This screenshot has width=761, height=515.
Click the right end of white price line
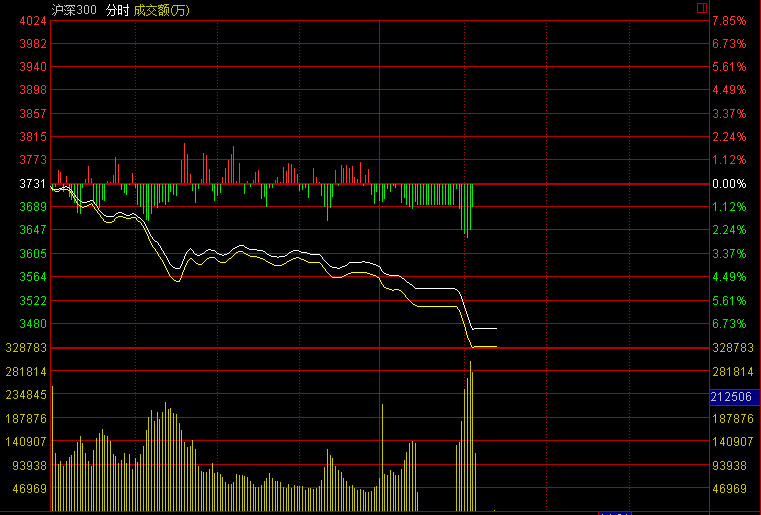tap(495, 328)
